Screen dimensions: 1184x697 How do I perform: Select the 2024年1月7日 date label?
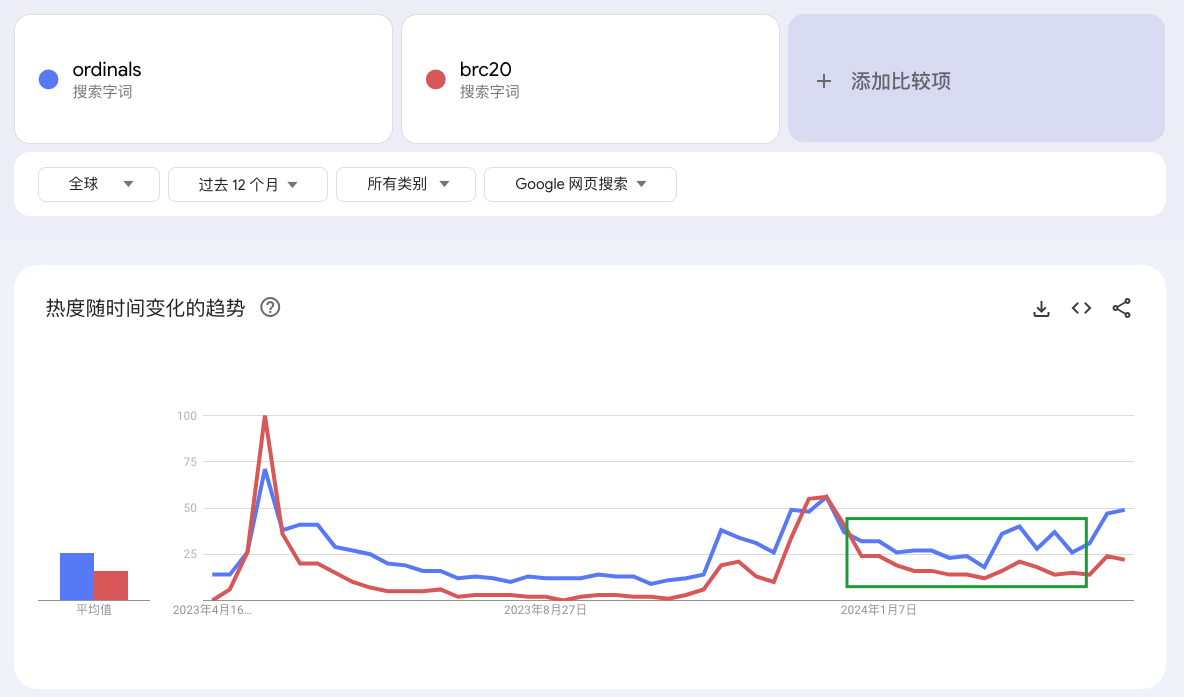pos(878,609)
